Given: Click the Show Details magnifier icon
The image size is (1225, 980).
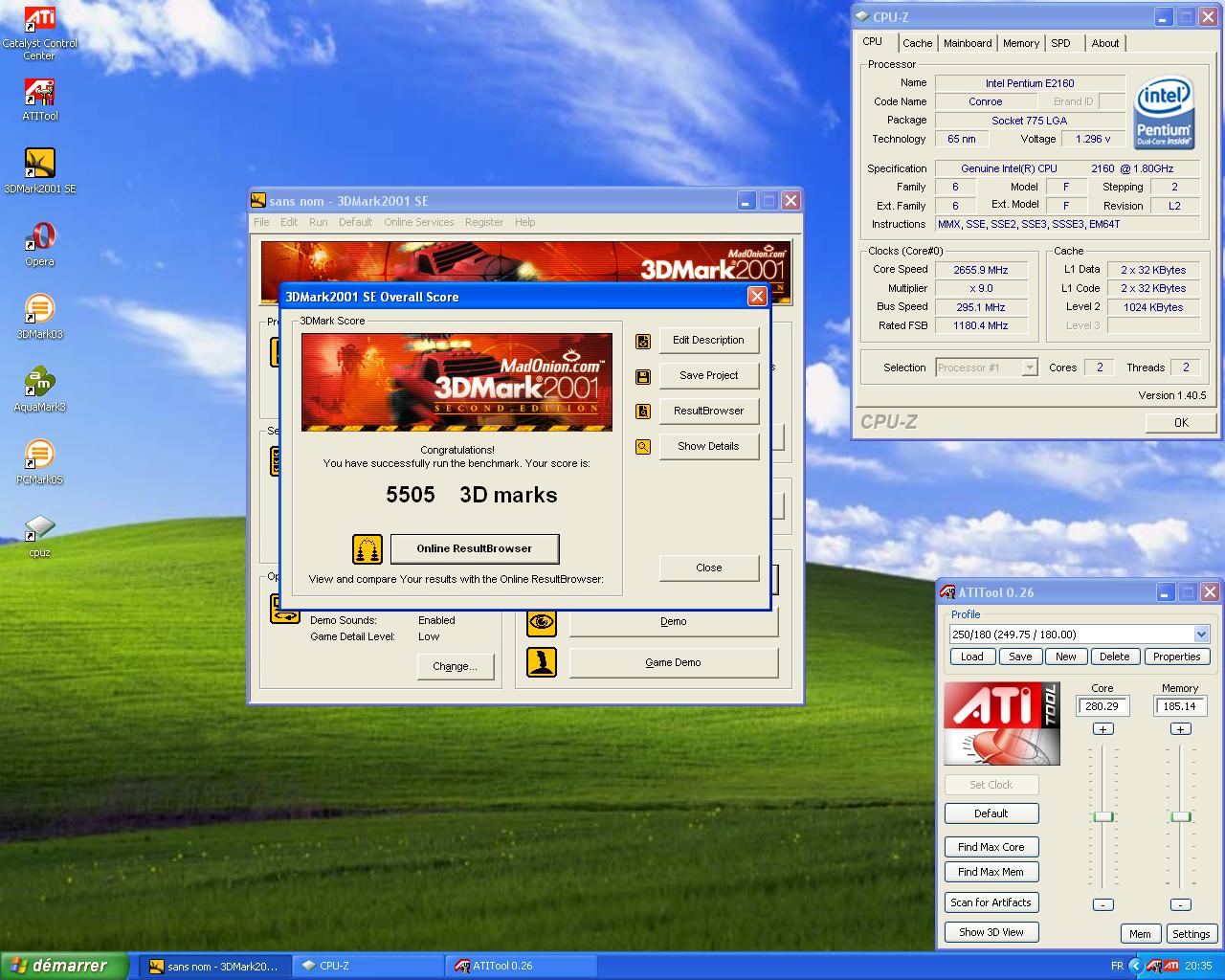Looking at the screenshot, I should pyautogui.click(x=643, y=447).
